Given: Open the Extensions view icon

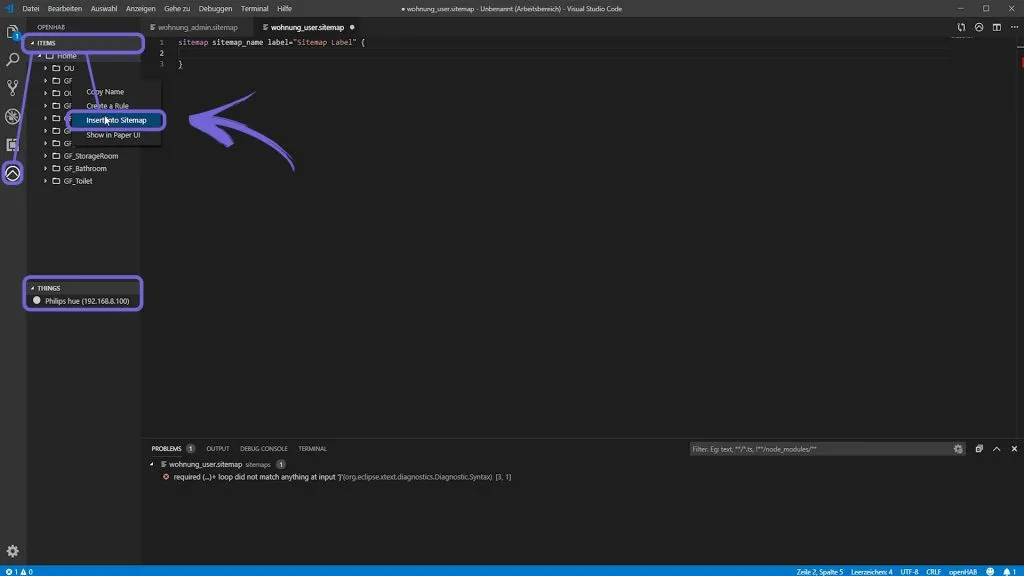Looking at the screenshot, I should tap(12, 144).
